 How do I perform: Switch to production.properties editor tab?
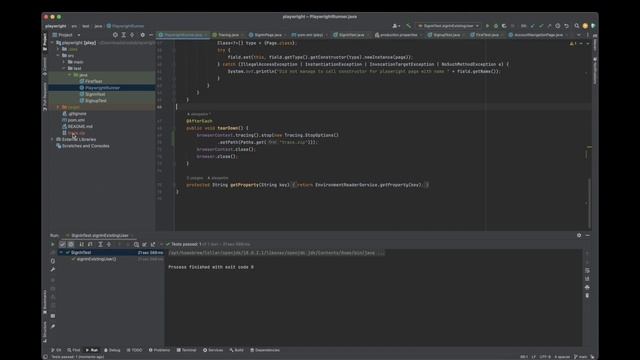(x=398, y=35)
